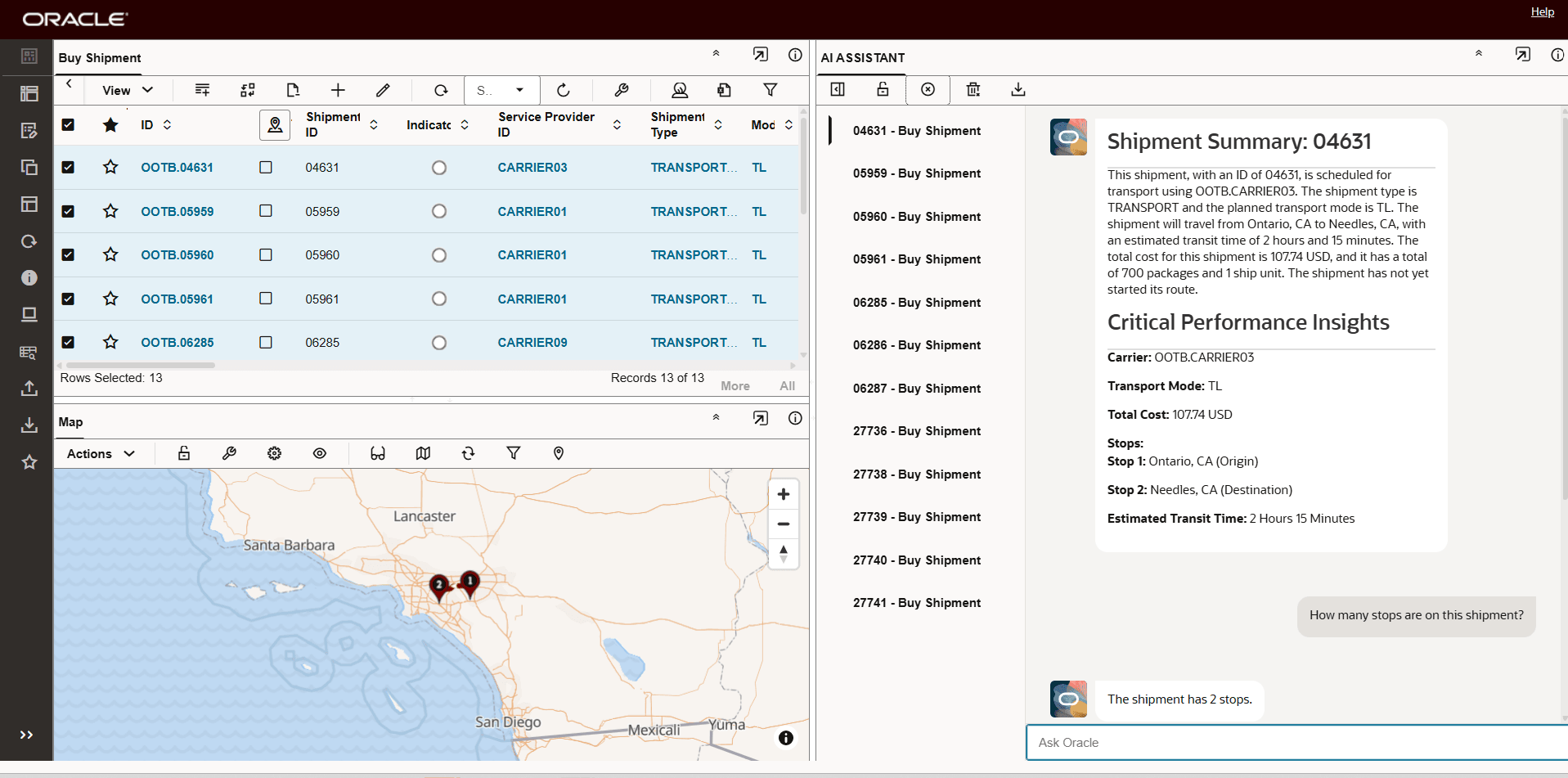
Task: Collapse the Buy Shipment panel with chevron
Action: [716, 54]
